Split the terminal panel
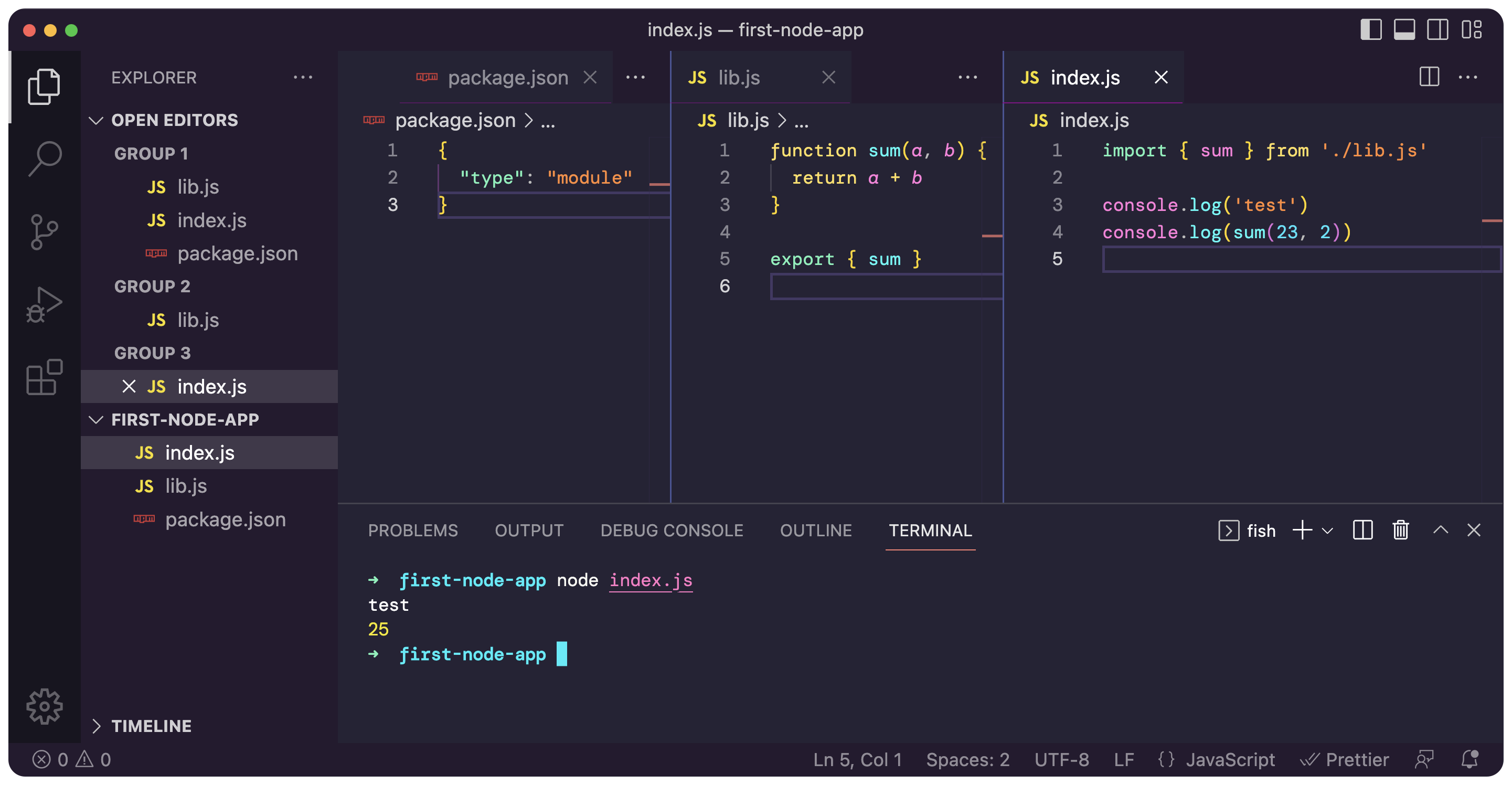 1362,530
